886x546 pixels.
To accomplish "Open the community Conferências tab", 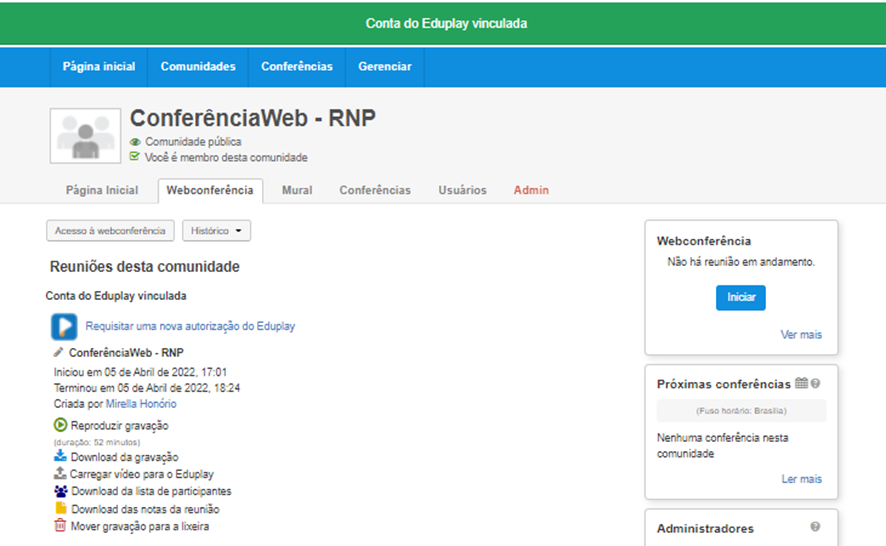I will [x=375, y=190].
